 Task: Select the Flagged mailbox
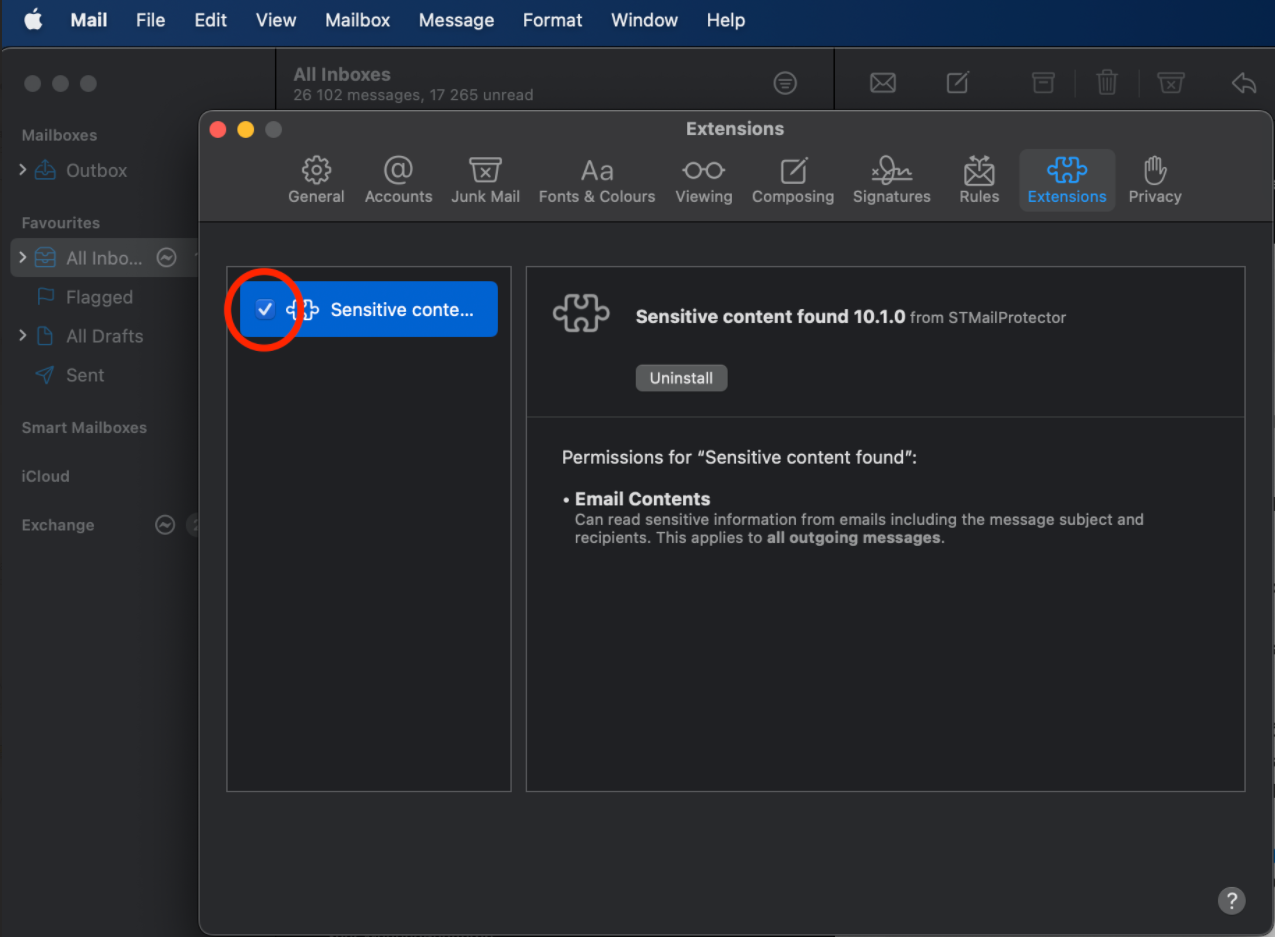[x=99, y=297]
